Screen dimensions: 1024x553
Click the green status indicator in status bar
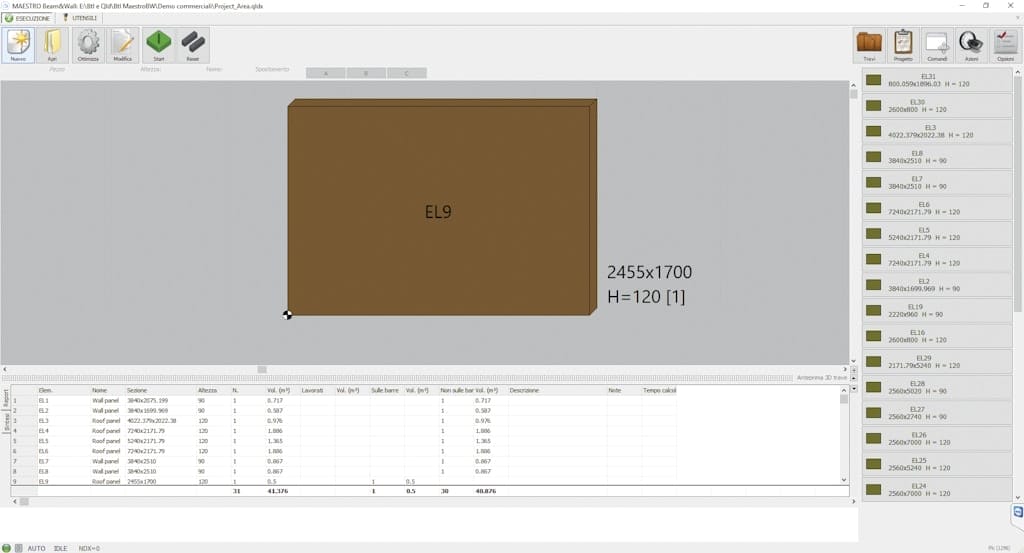tap(6, 548)
